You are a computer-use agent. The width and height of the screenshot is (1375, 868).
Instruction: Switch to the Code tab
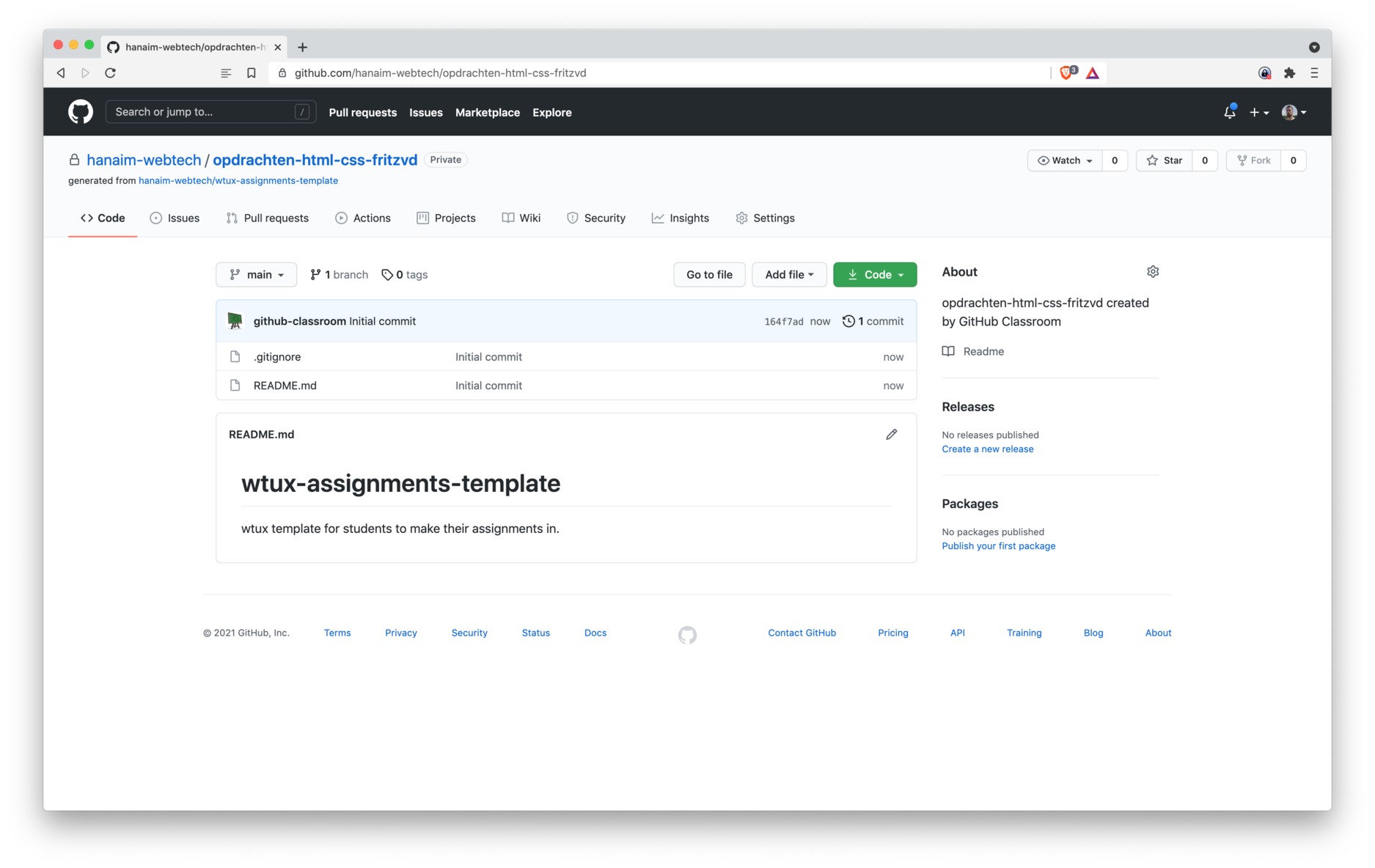coord(103,218)
